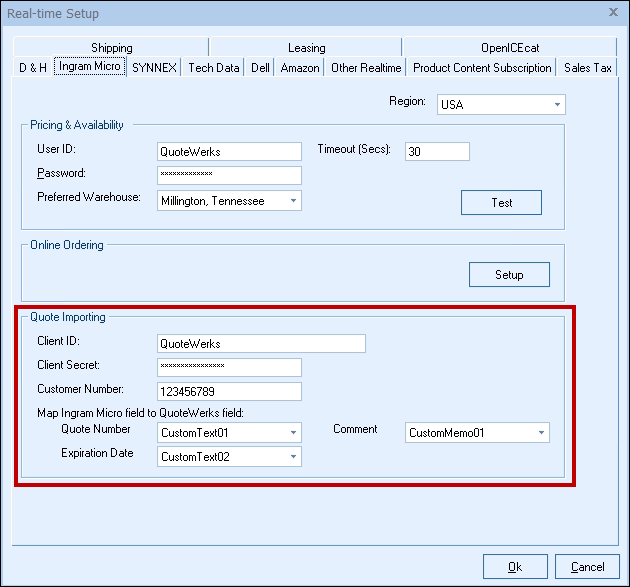Screen dimensions: 630x587
Task: Open the Other Realtime tab
Action: 366,67
